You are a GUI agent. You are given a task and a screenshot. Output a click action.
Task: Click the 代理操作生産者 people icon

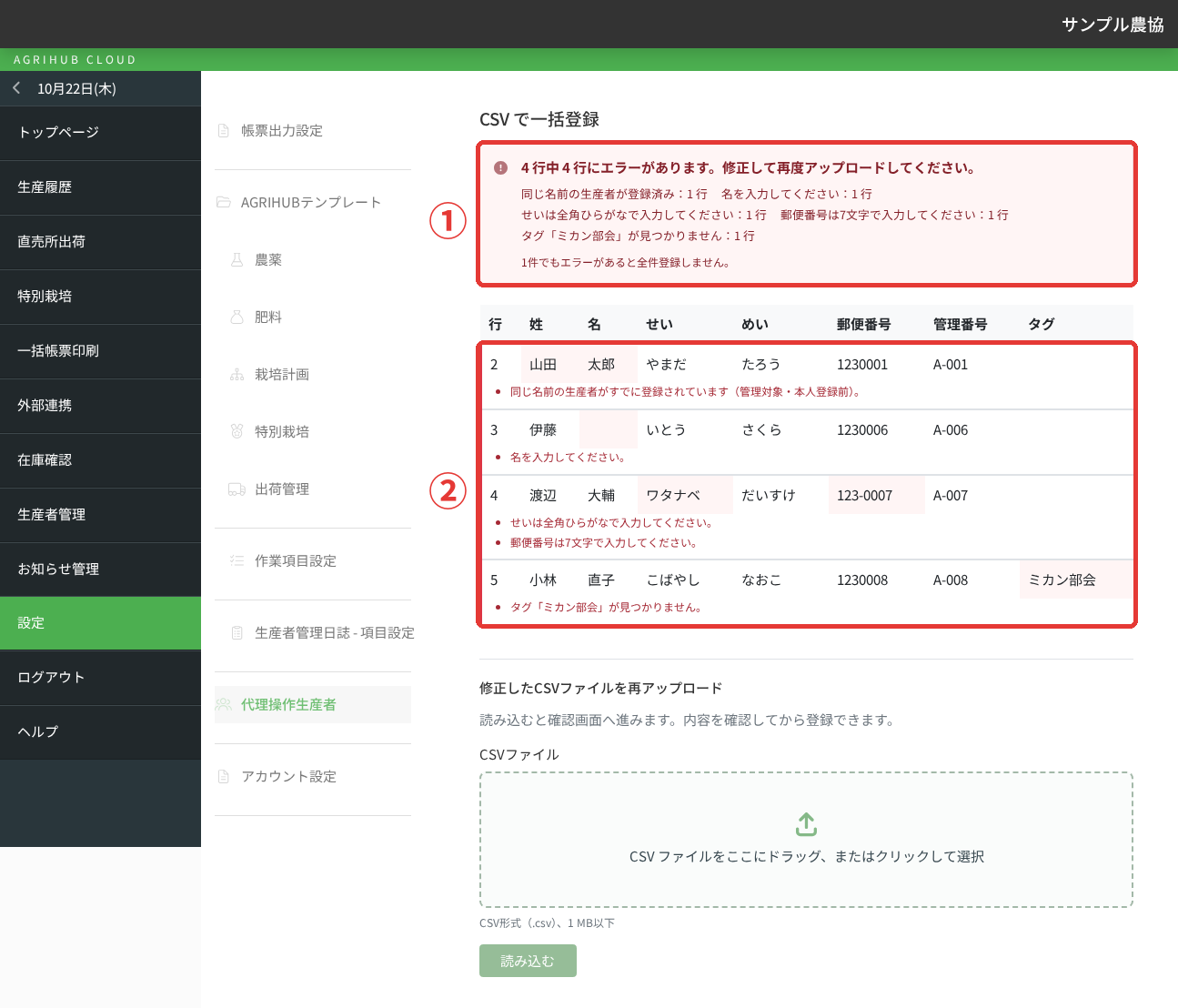pyautogui.click(x=224, y=704)
